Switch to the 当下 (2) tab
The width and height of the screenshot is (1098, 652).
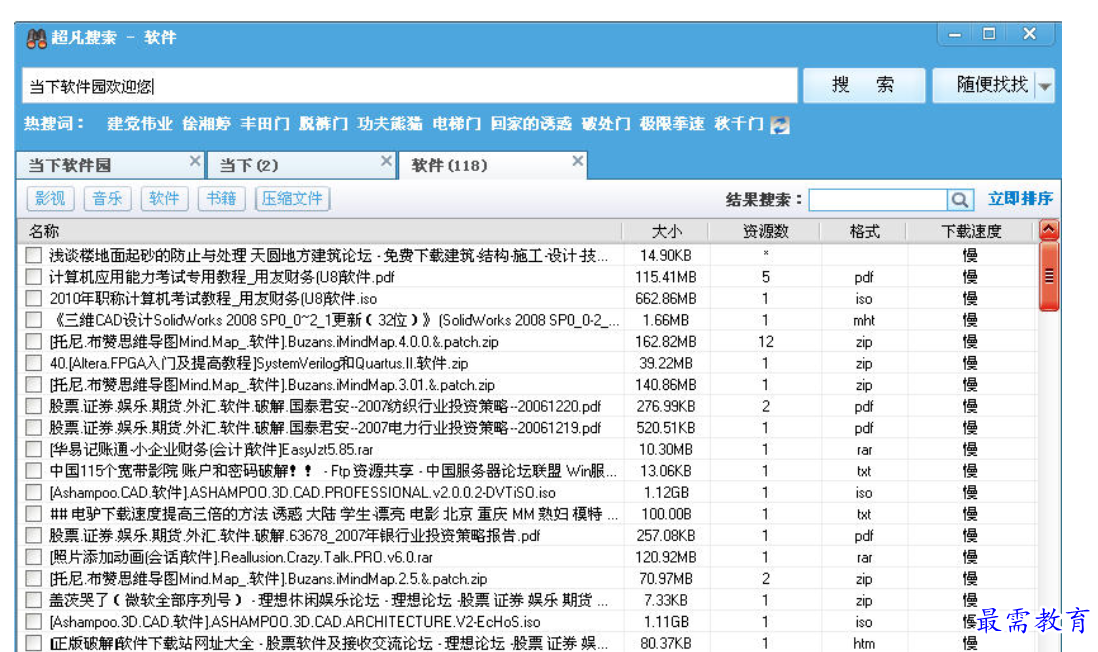point(302,165)
